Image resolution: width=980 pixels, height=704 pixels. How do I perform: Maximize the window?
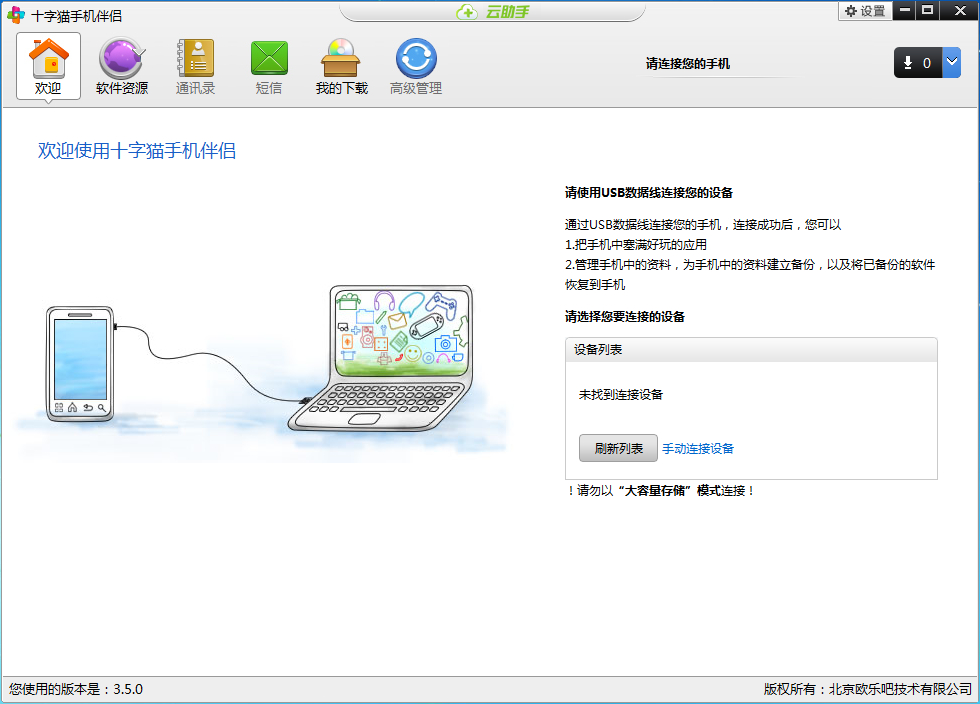(928, 11)
